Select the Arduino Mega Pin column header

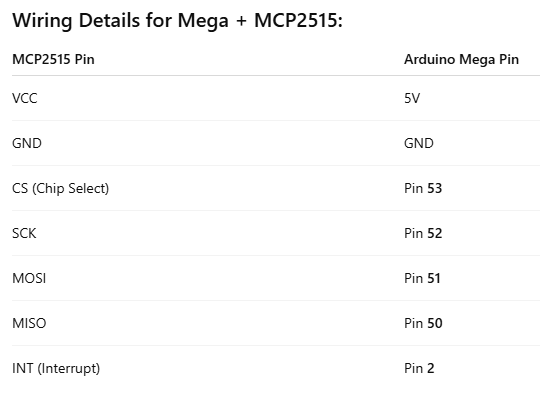coord(461,59)
